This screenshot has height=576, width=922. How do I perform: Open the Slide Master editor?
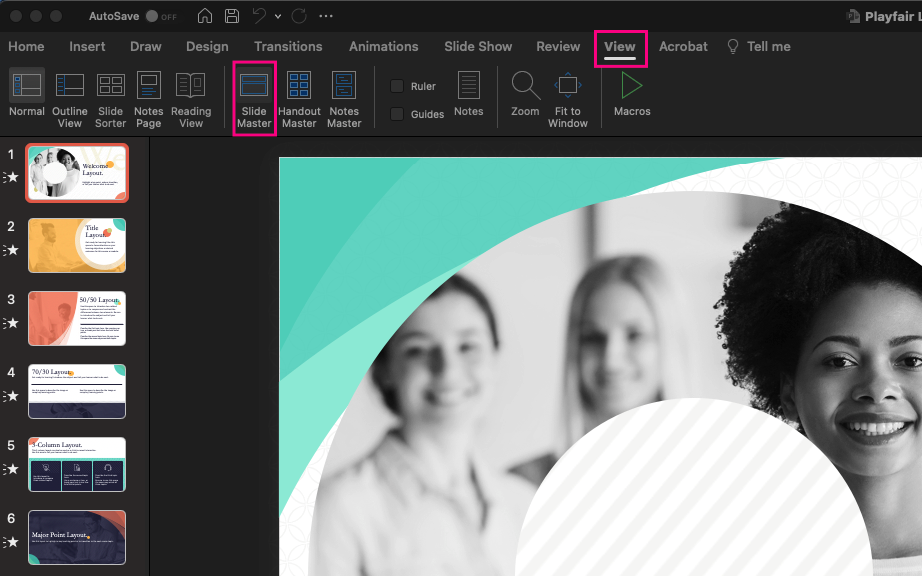click(x=254, y=95)
